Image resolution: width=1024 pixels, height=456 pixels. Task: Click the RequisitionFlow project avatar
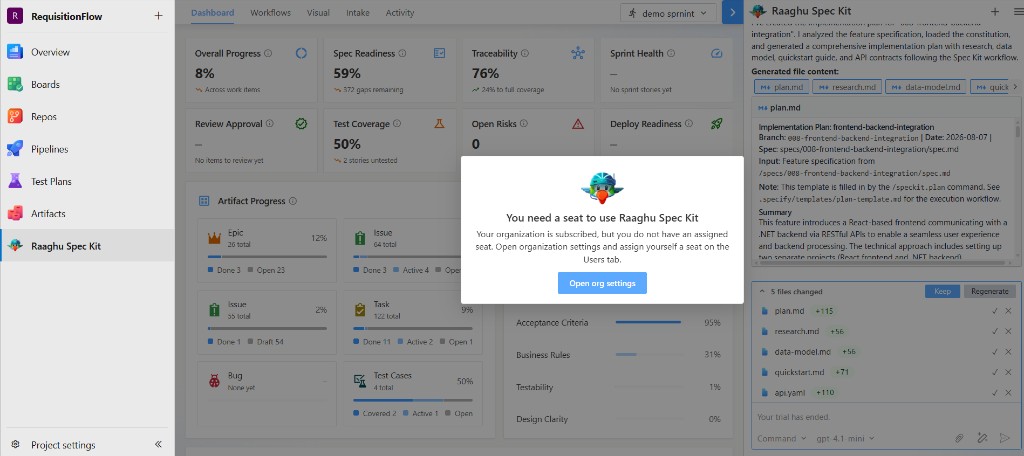pyautogui.click(x=15, y=16)
